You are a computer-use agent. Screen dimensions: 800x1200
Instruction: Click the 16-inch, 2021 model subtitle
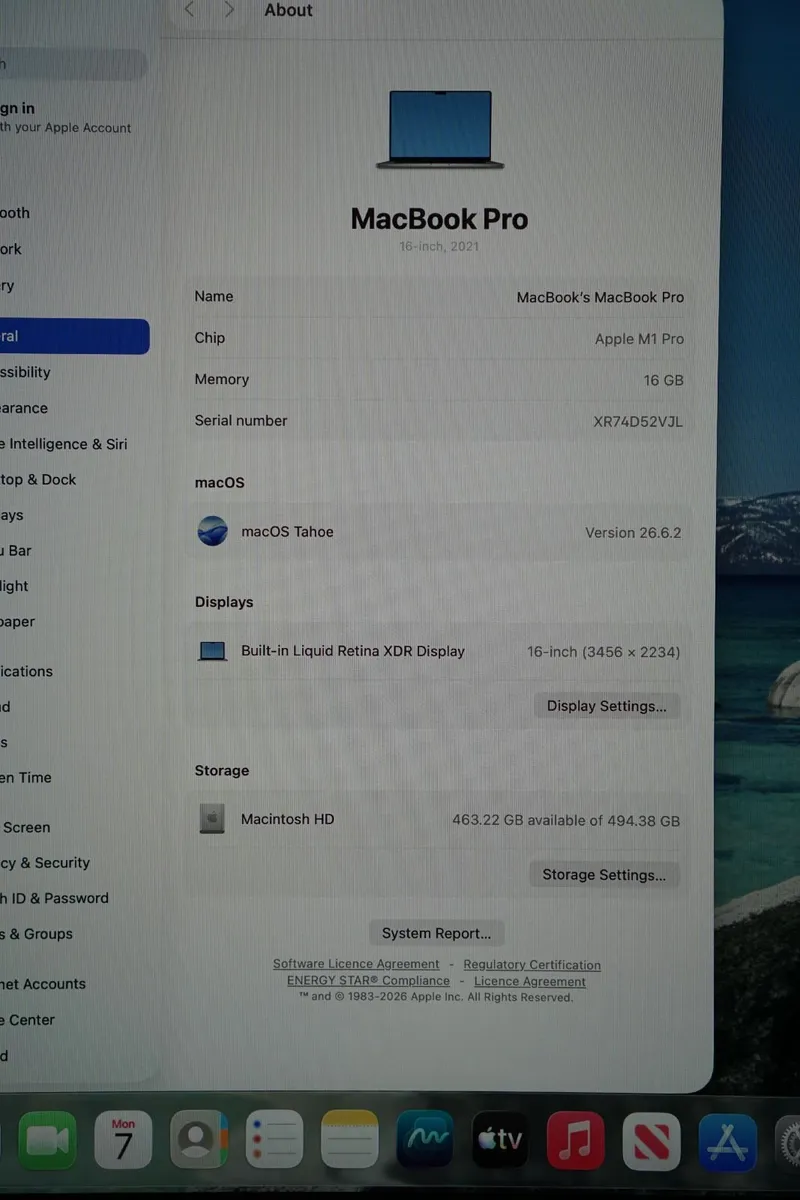(439, 246)
